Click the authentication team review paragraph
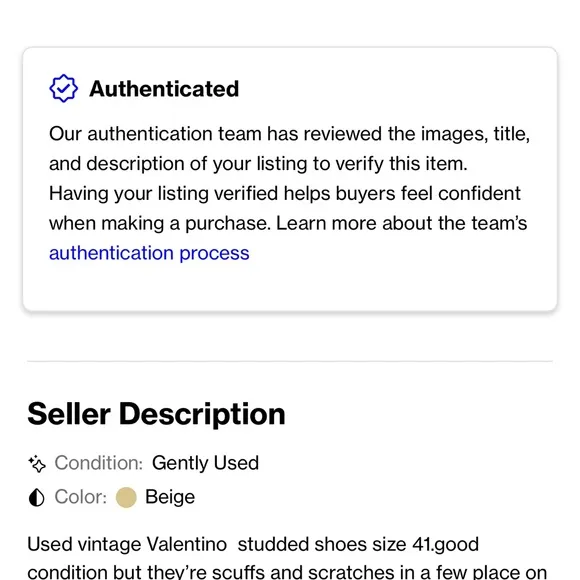580x580 pixels. point(290,149)
